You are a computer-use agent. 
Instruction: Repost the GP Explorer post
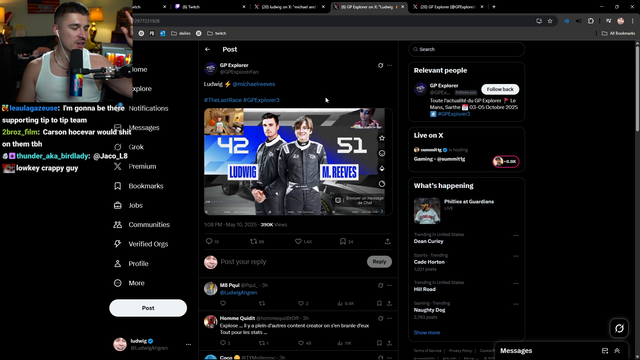tap(253, 241)
